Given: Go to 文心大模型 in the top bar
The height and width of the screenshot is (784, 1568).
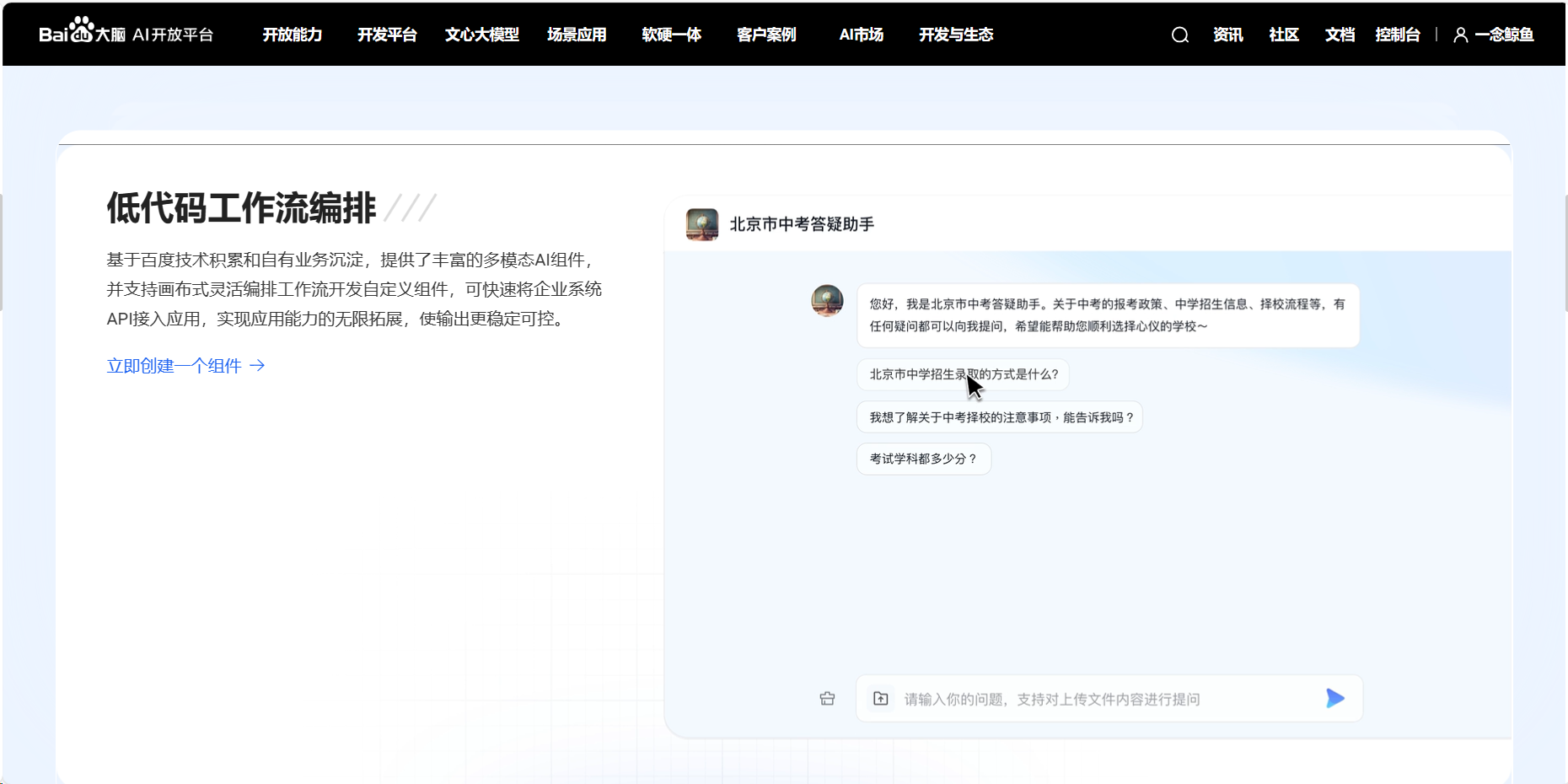Looking at the screenshot, I should click(x=481, y=35).
